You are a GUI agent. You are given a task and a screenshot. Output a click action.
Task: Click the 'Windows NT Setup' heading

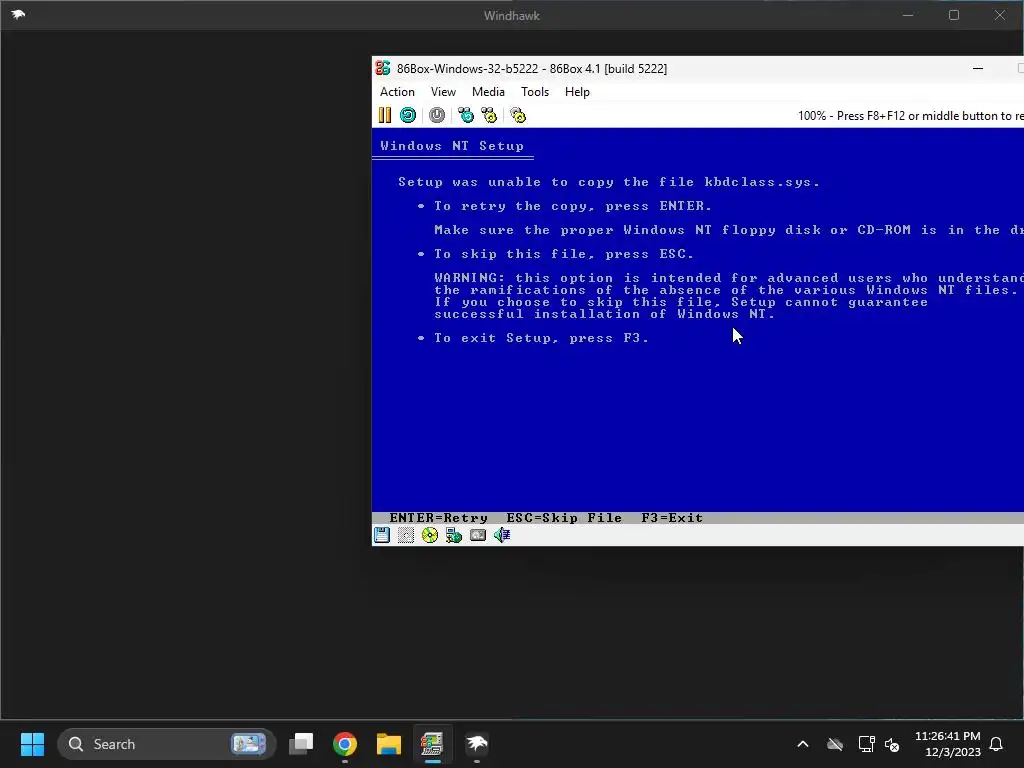(452, 146)
